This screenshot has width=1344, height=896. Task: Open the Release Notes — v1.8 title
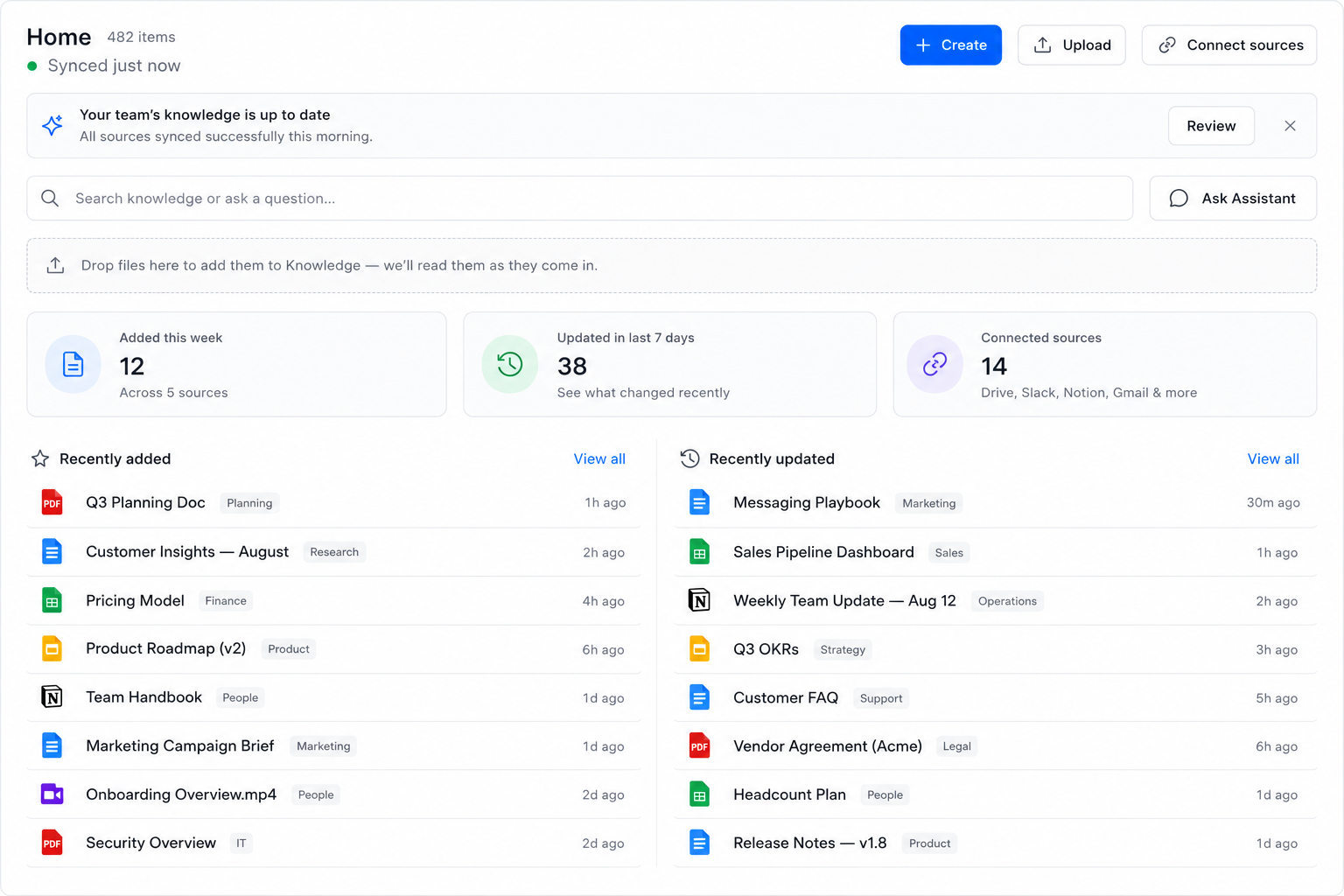810,843
